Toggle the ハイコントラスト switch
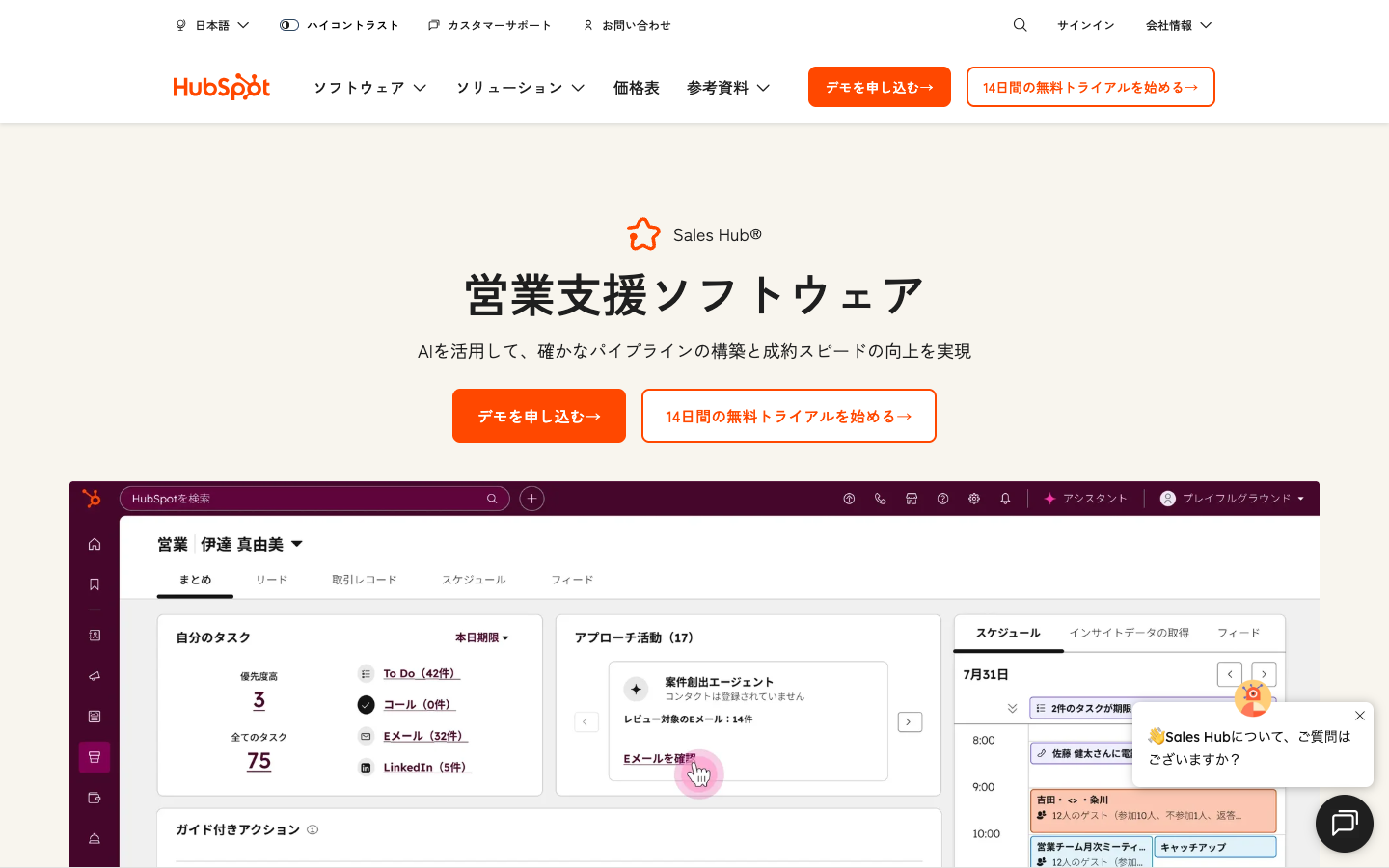This screenshot has height=868, width=1389. pyautogui.click(x=289, y=25)
